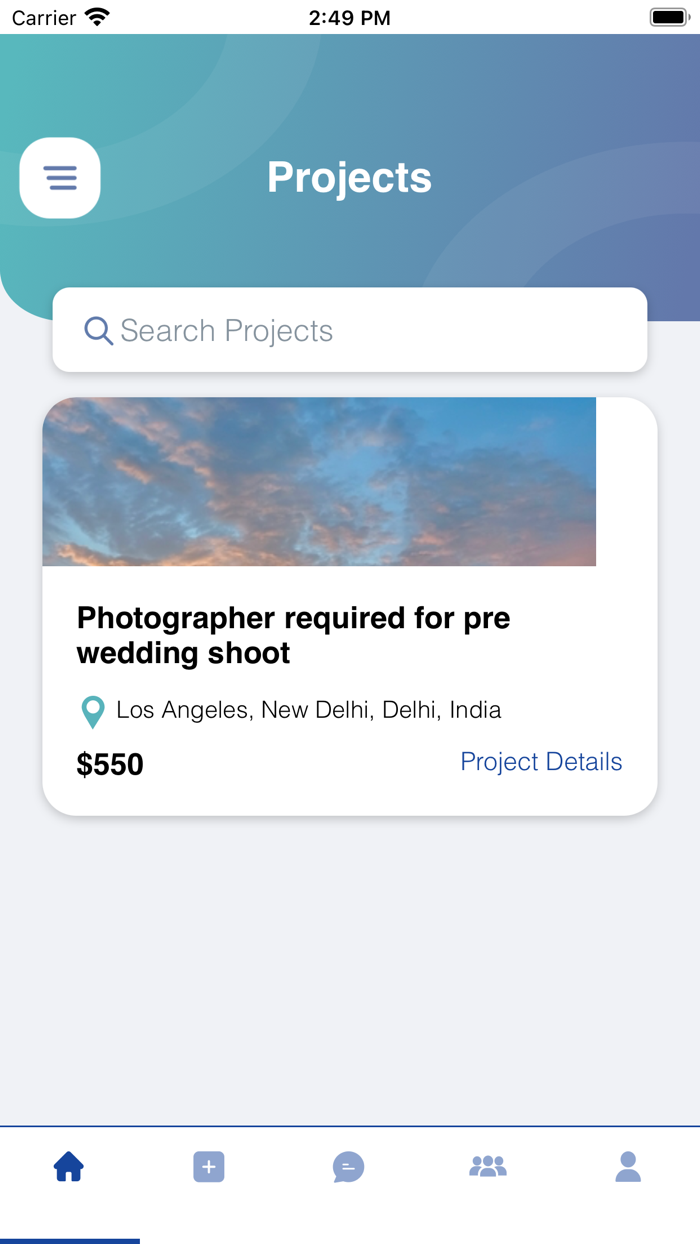Go to the user profile tab
This screenshot has height=1244, width=700.
628,1167
